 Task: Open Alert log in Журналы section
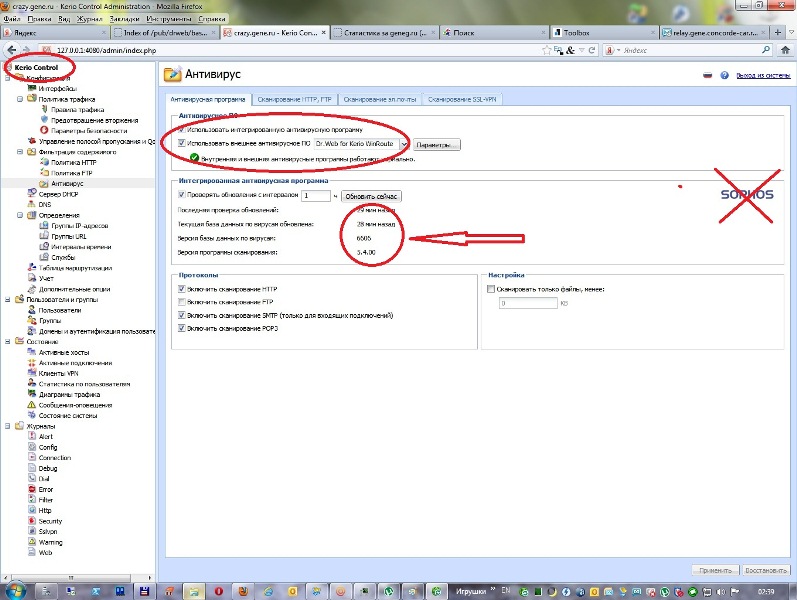click(30, 436)
